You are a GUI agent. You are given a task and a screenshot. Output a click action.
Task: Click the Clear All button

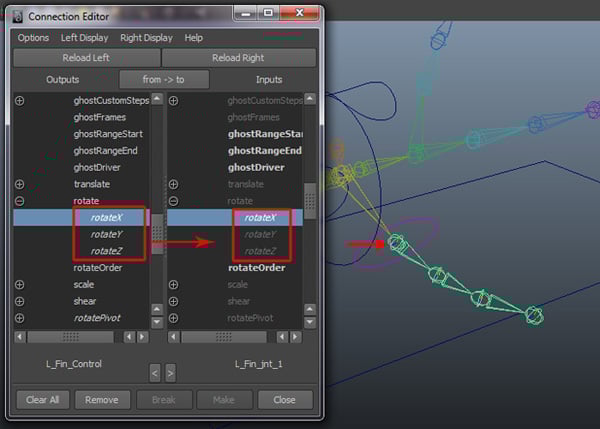tap(42, 399)
